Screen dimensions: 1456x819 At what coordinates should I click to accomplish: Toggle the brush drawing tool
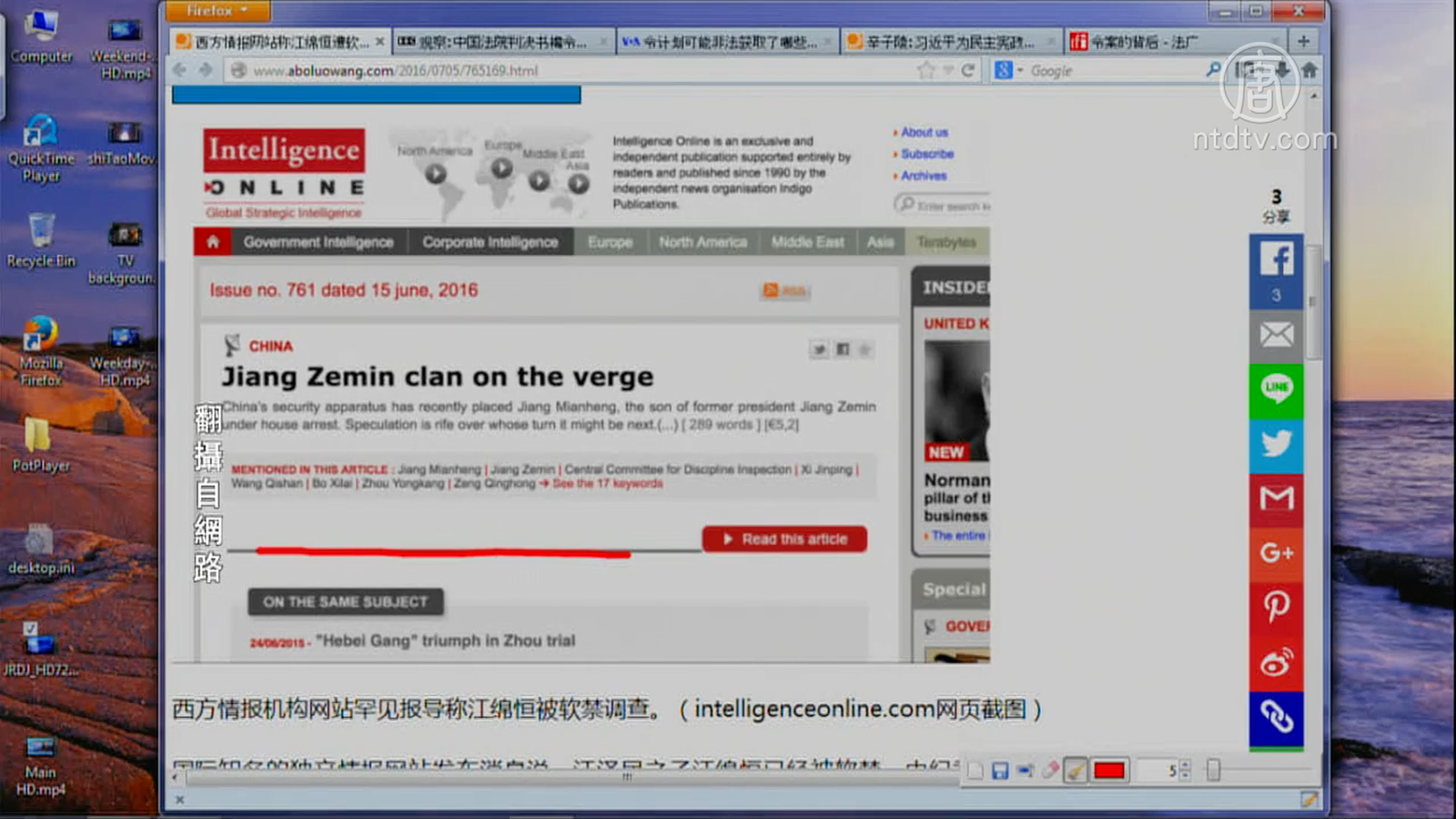point(1076,771)
